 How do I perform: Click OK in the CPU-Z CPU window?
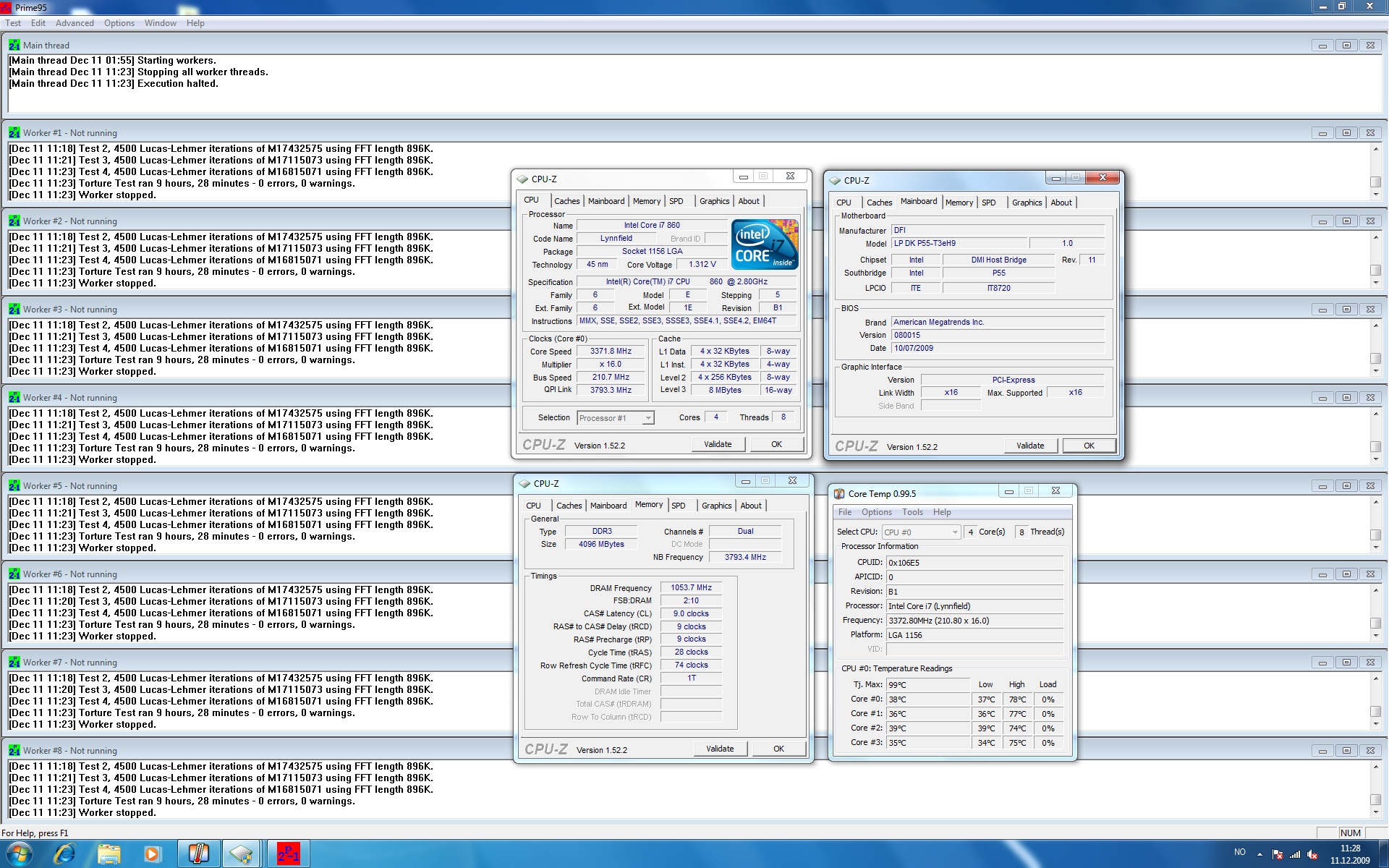tap(776, 444)
